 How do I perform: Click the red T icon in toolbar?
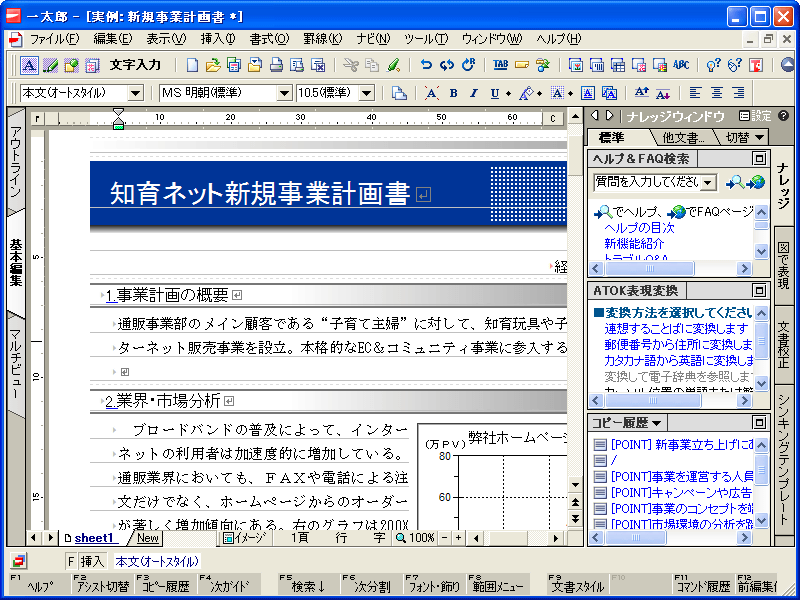756,65
